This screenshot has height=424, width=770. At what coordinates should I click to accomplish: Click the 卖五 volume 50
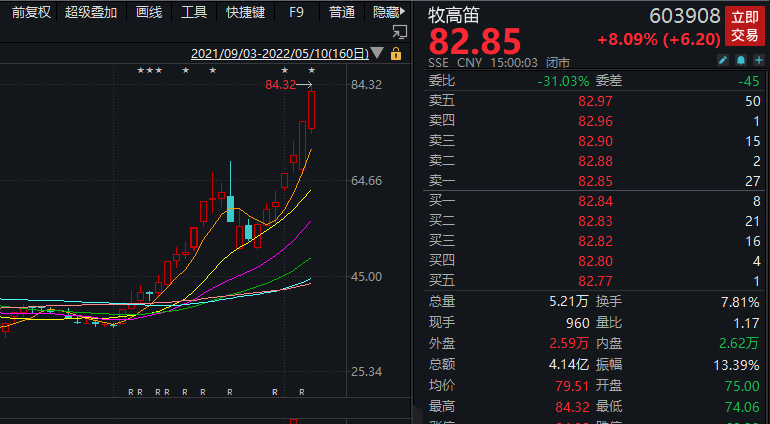pyautogui.click(x=752, y=101)
